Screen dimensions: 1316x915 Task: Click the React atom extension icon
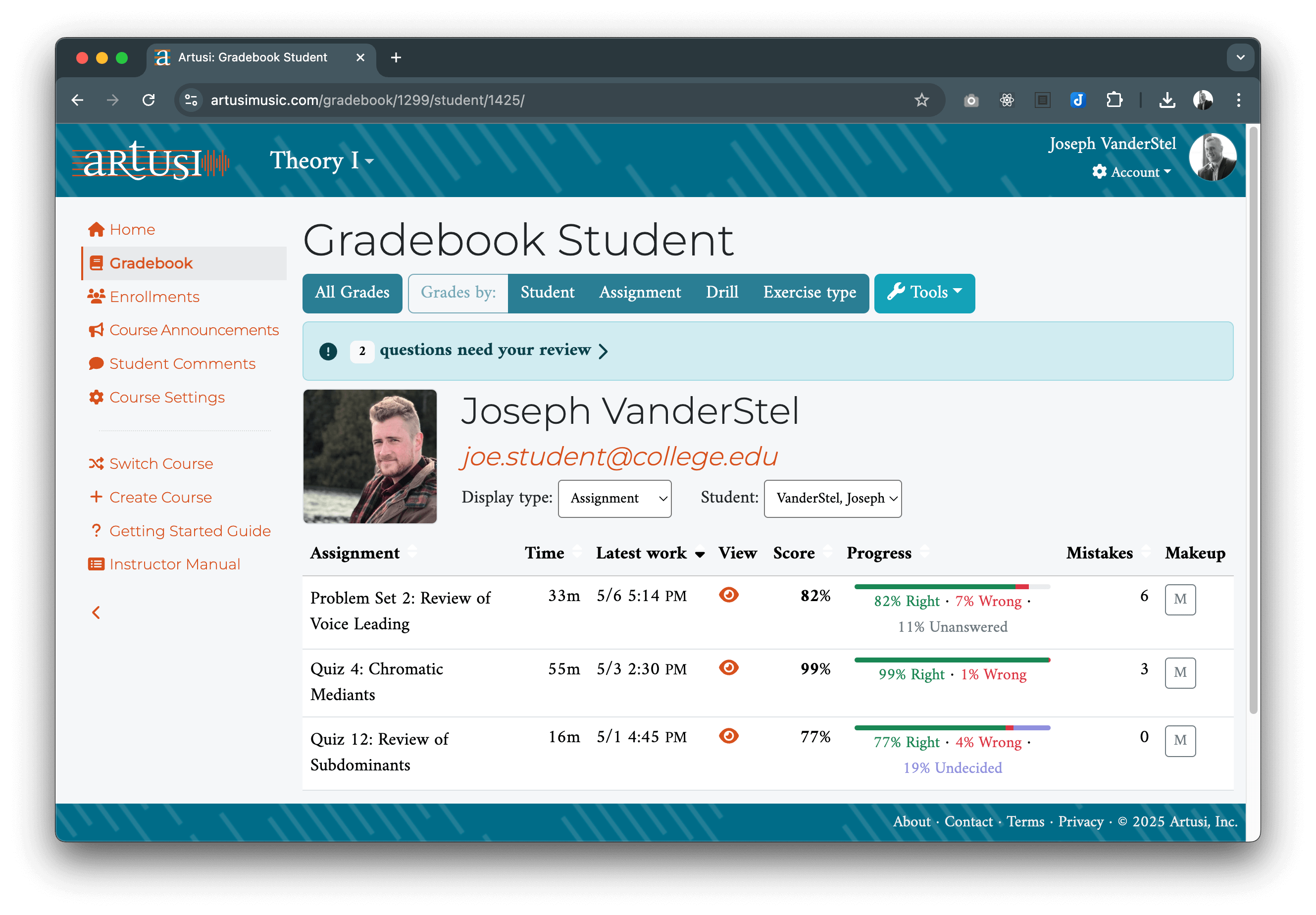(x=1007, y=101)
